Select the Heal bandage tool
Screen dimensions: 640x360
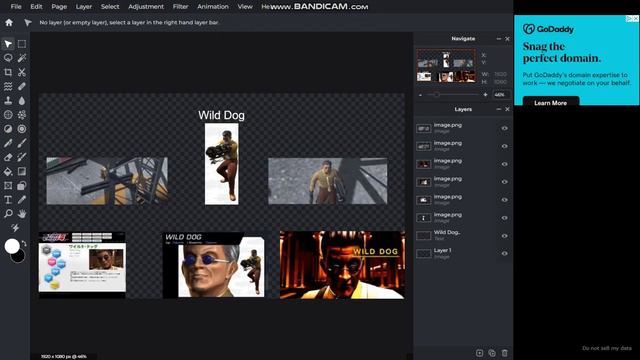22,86
